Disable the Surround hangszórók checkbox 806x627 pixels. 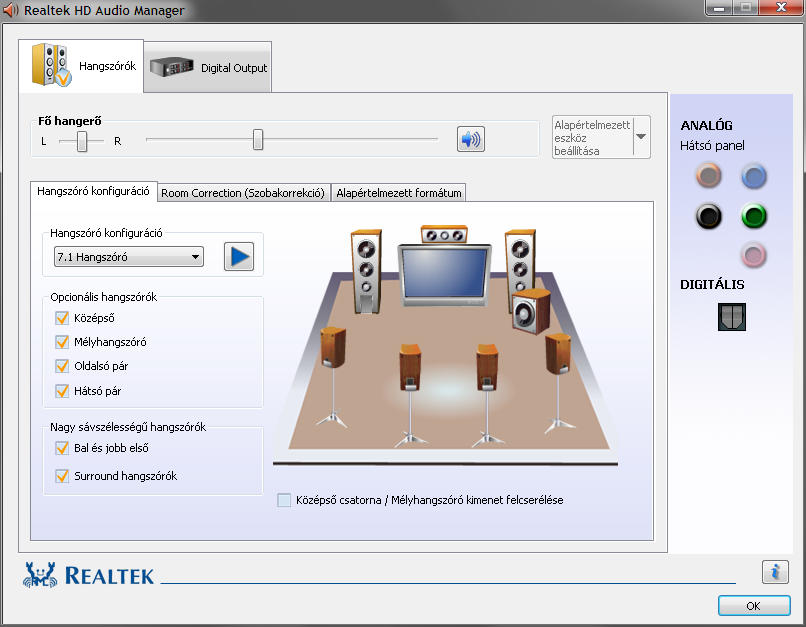tap(62, 476)
